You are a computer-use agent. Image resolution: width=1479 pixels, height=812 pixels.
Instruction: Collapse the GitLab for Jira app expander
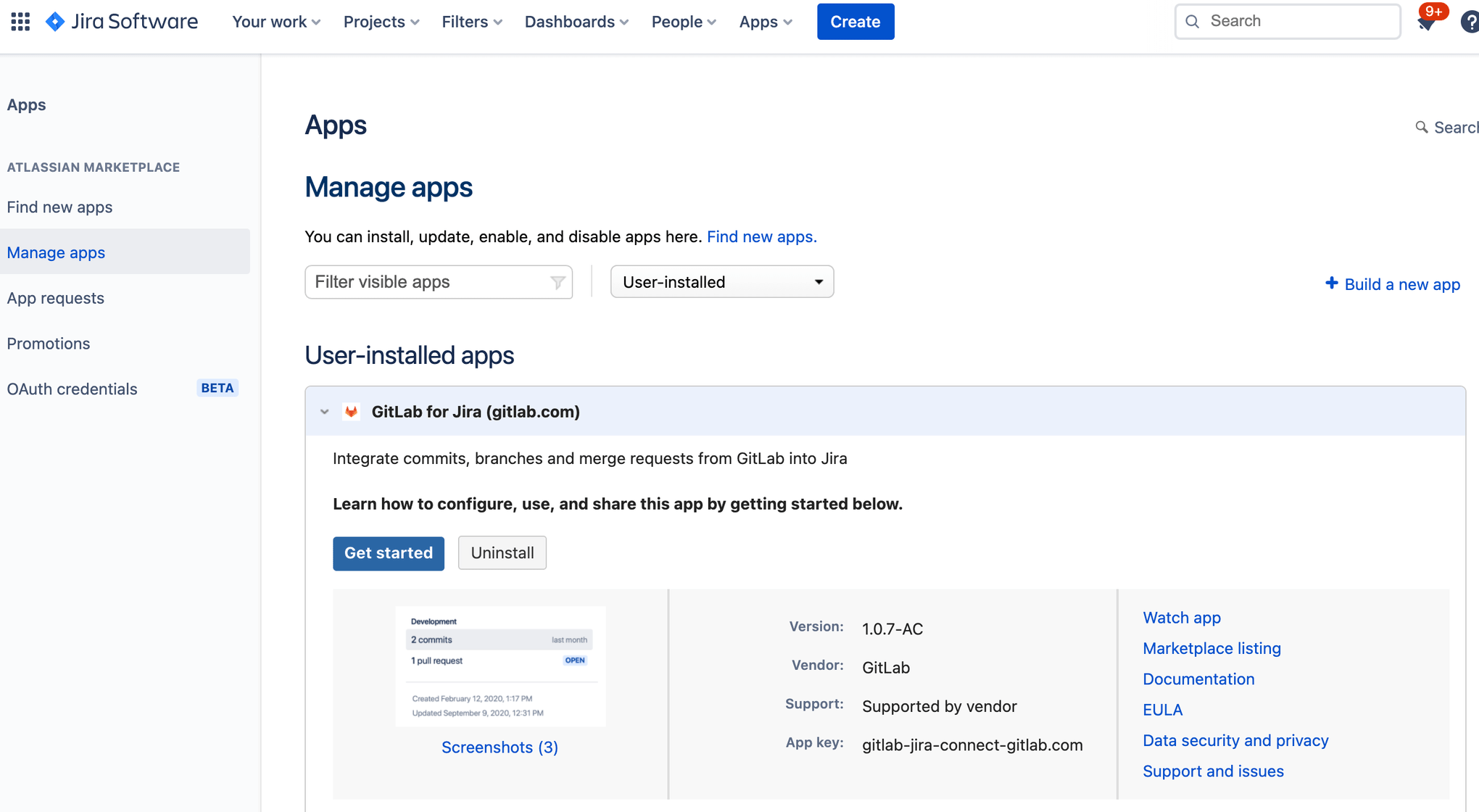pyautogui.click(x=325, y=411)
